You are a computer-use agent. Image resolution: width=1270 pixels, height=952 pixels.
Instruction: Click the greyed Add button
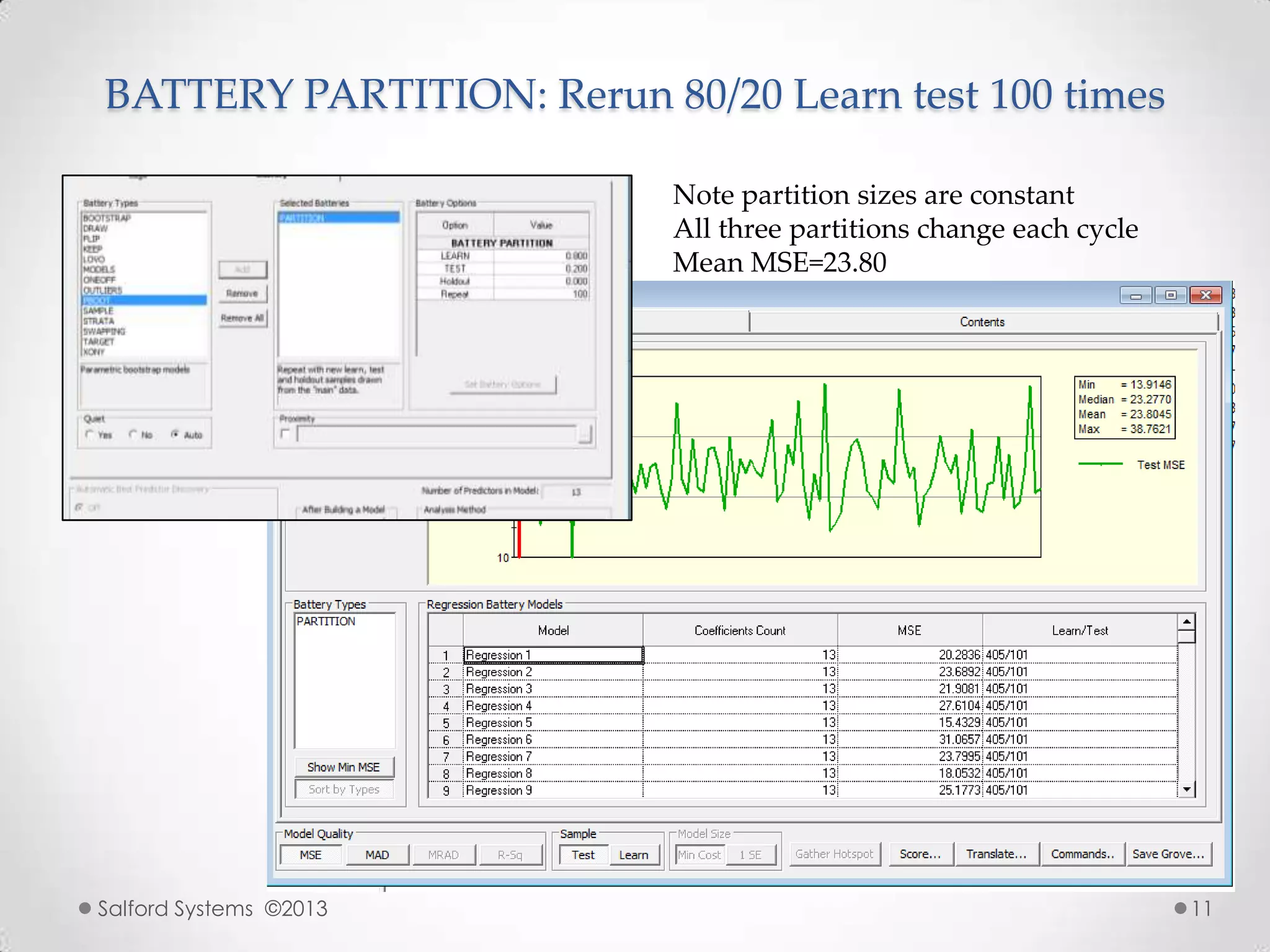point(242,269)
